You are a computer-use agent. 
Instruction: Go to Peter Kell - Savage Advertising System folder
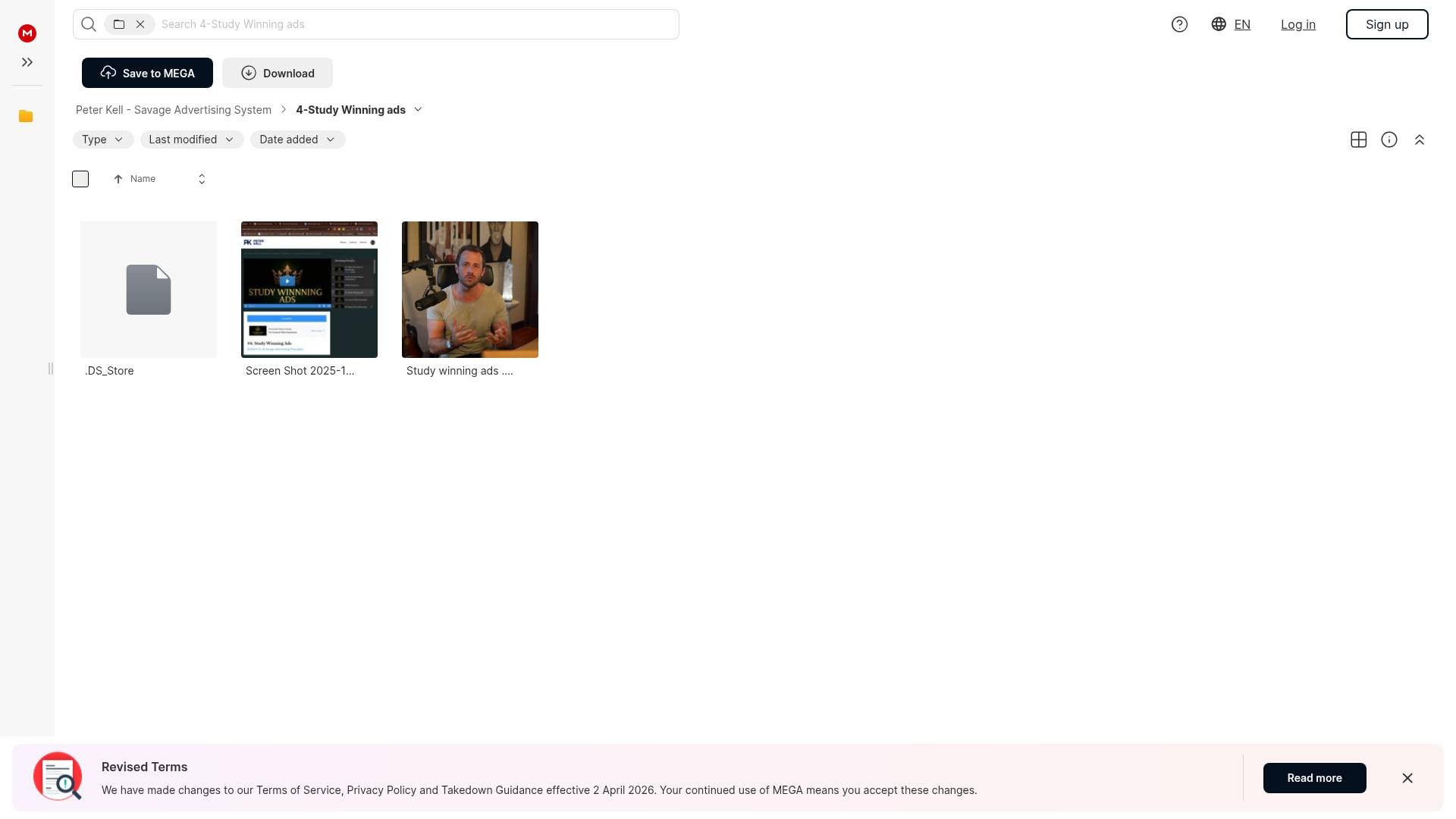[x=174, y=110]
